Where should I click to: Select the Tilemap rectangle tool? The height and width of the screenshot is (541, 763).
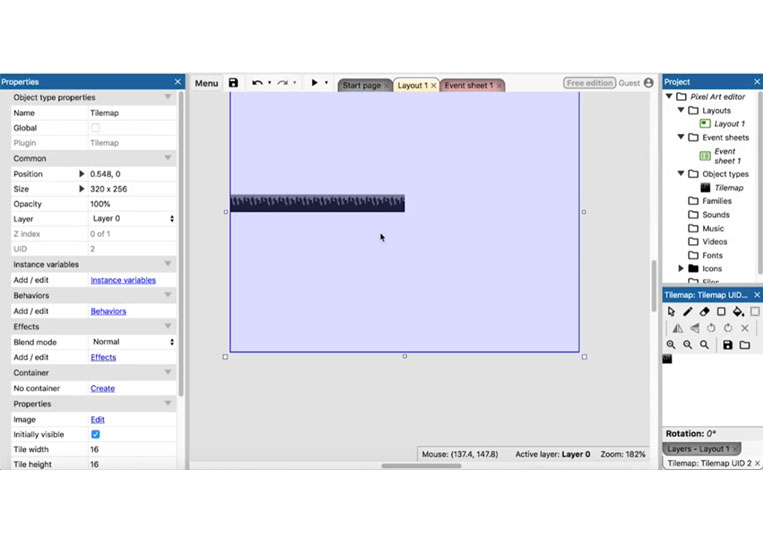721,311
